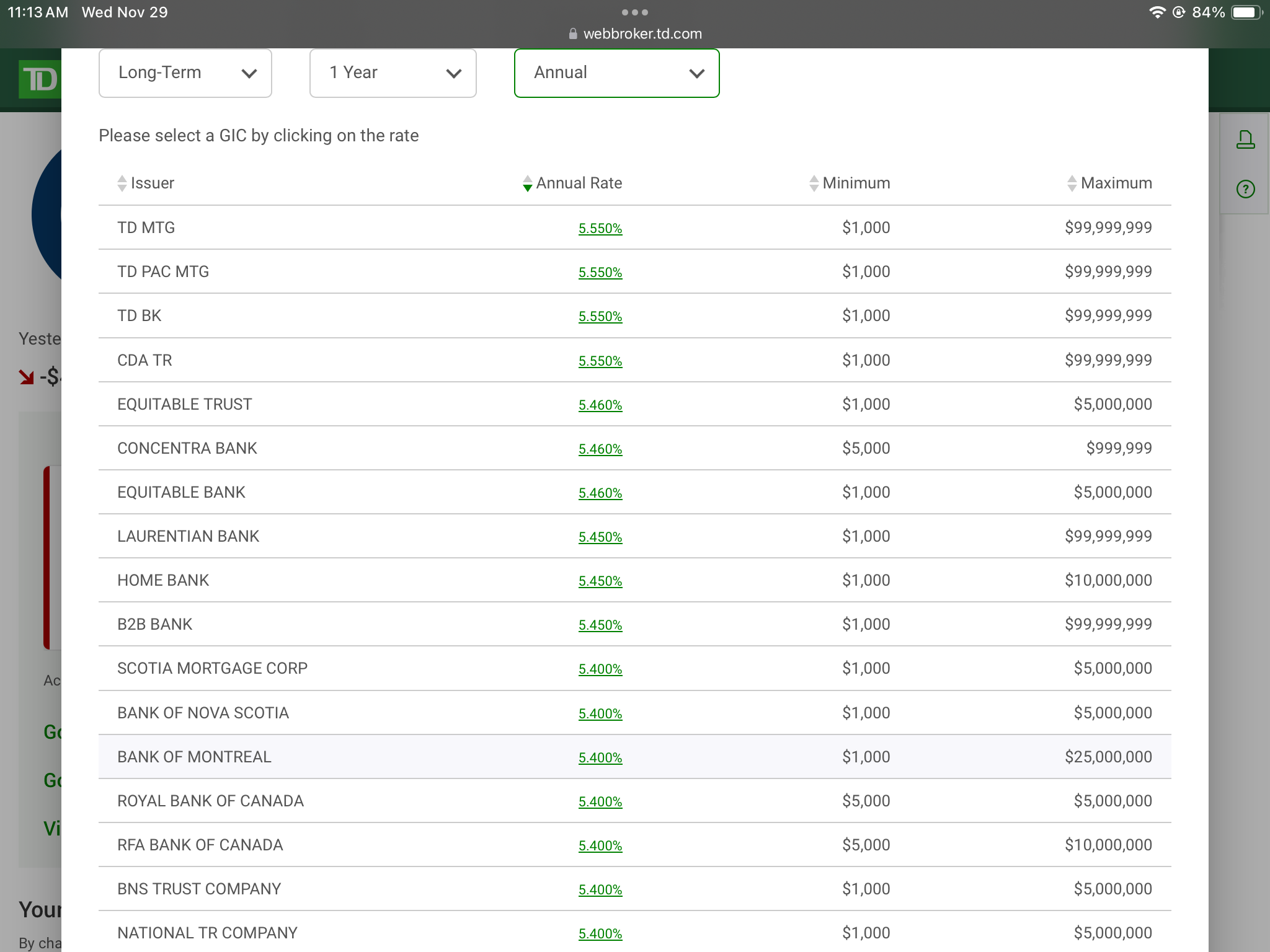Select Equitable Trust 5.460% rate

(600, 405)
